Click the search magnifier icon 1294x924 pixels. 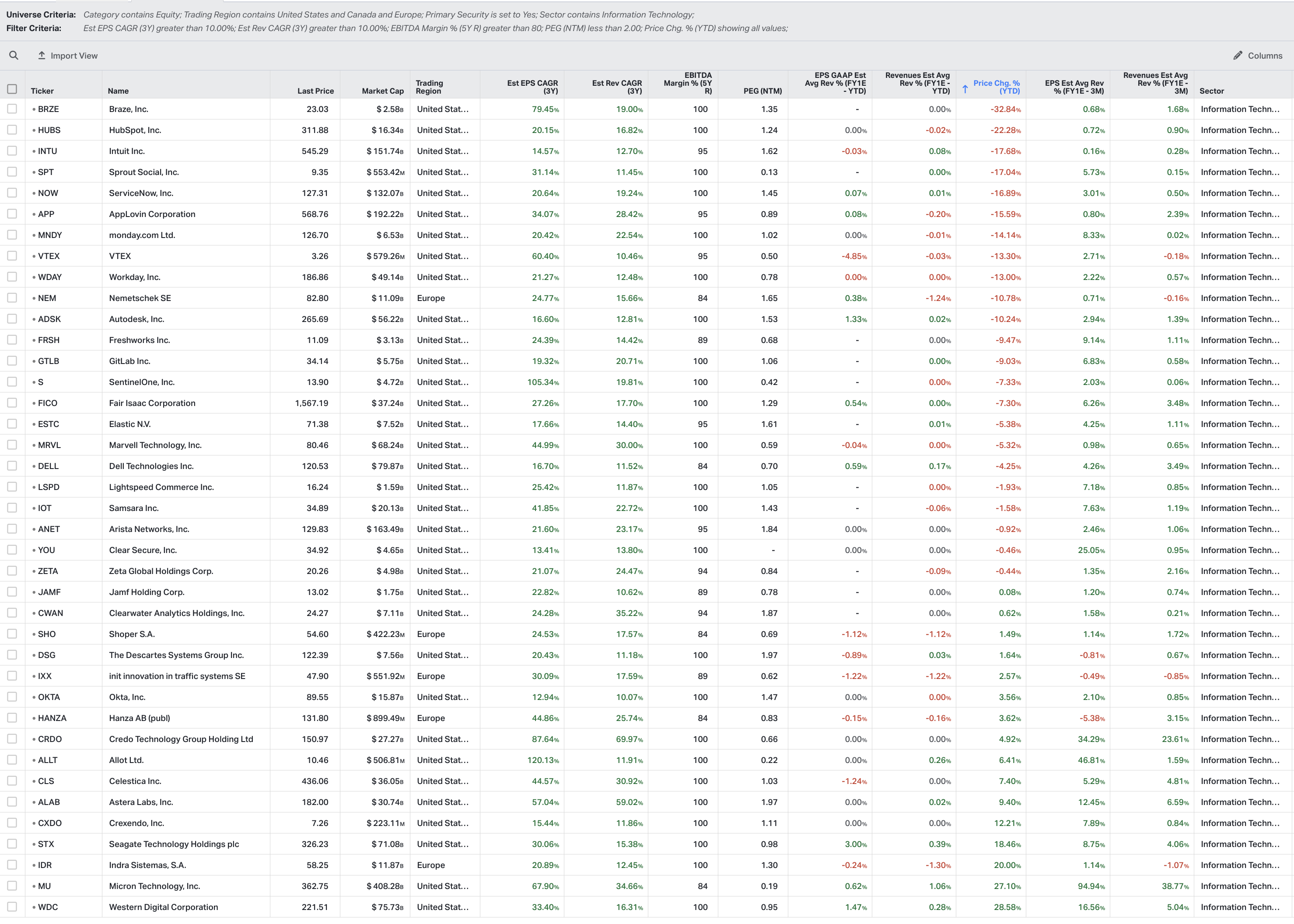14,55
